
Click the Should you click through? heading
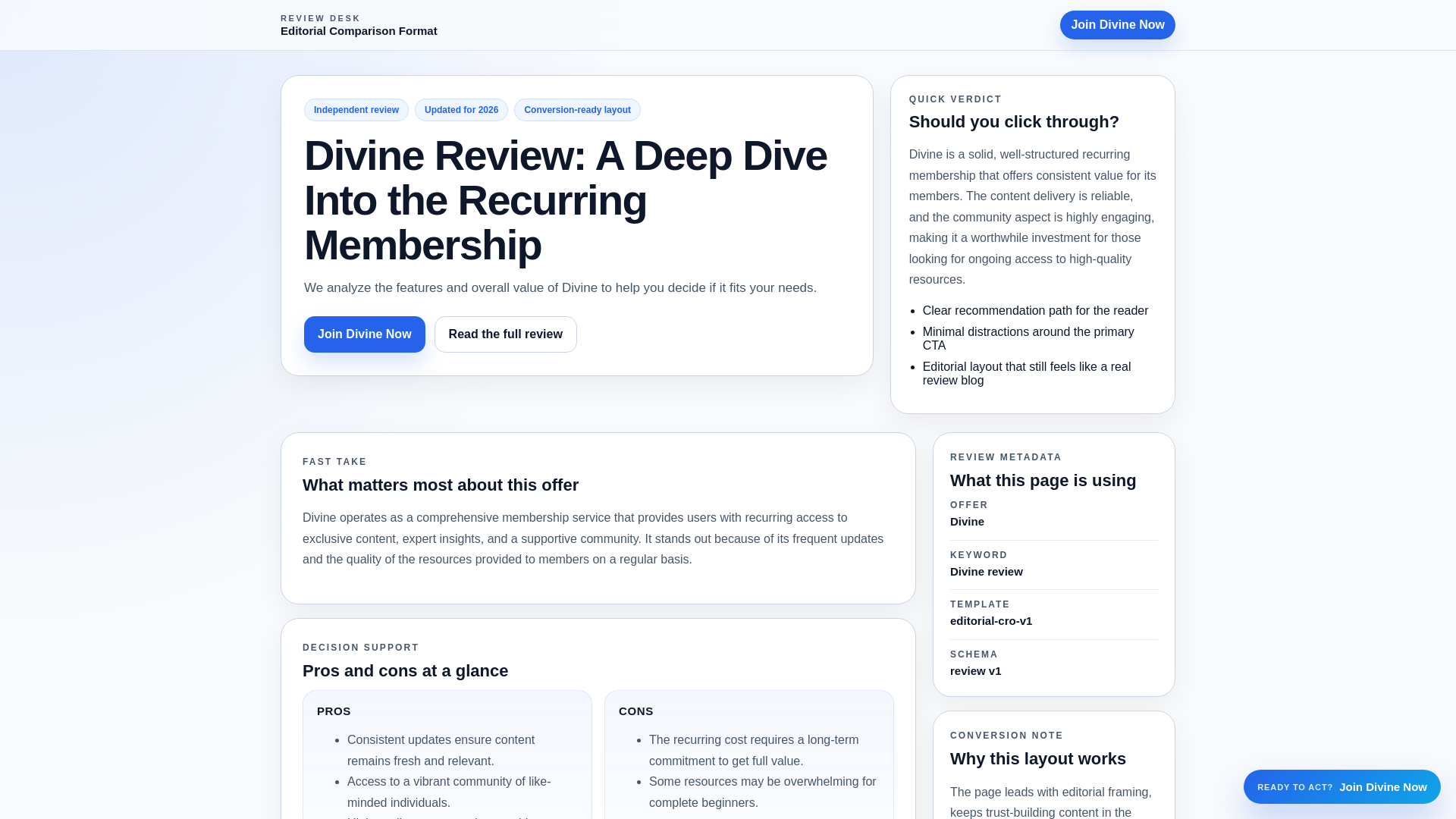tap(1014, 122)
